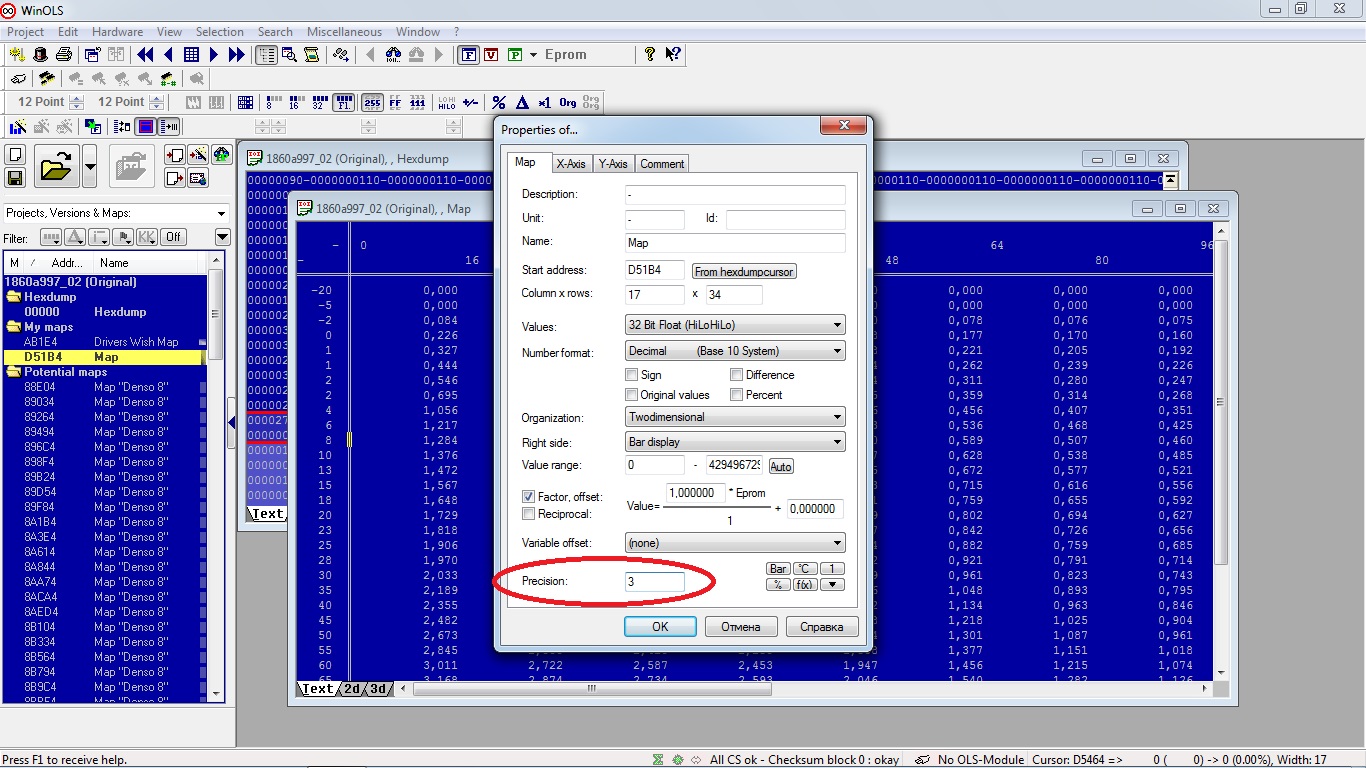Screen dimensions: 1366x768
Task: Click the fast-forward double arrow icon
Action: pyautogui.click(x=237, y=55)
